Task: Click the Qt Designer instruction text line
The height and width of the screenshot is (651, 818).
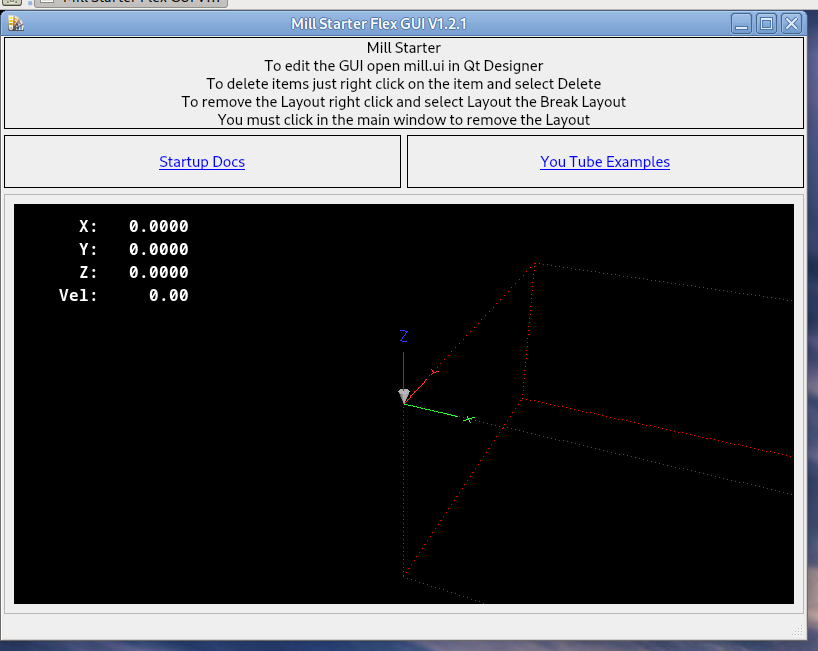Action: (x=404, y=65)
